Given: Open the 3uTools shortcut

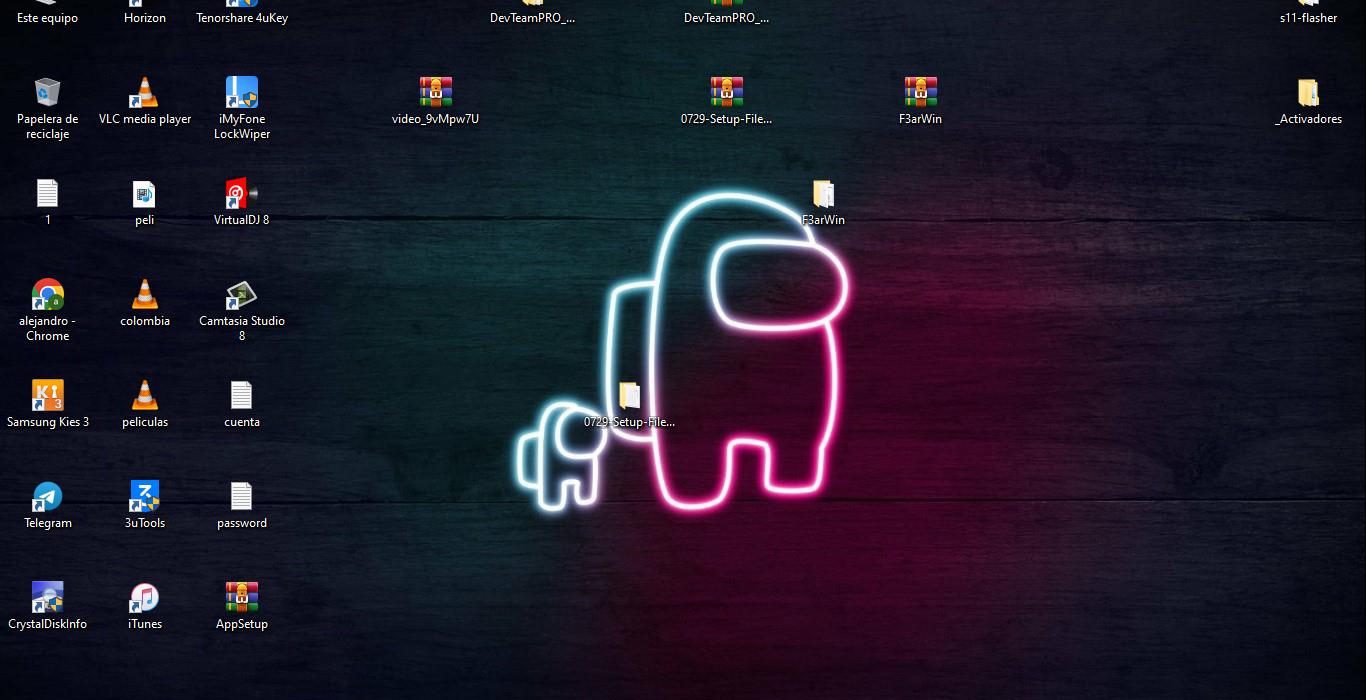Looking at the screenshot, I should pos(144,497).
